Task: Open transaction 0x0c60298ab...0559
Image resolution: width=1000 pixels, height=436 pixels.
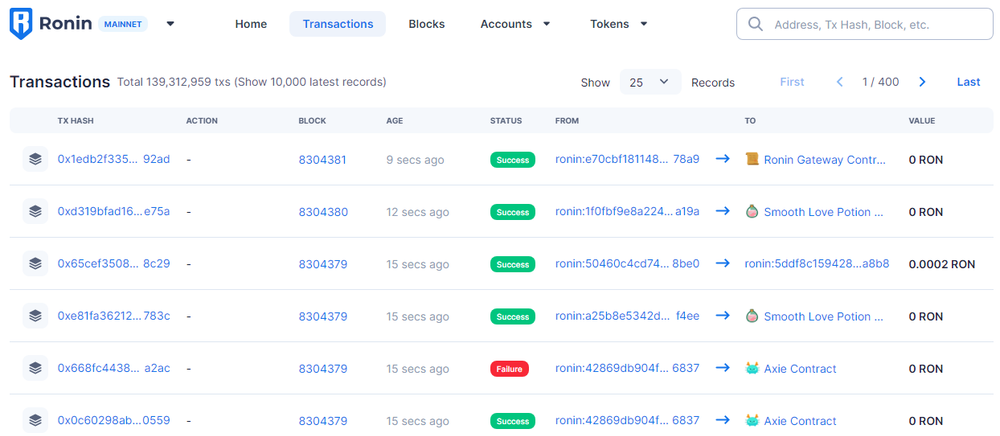Action: (114, 421)
